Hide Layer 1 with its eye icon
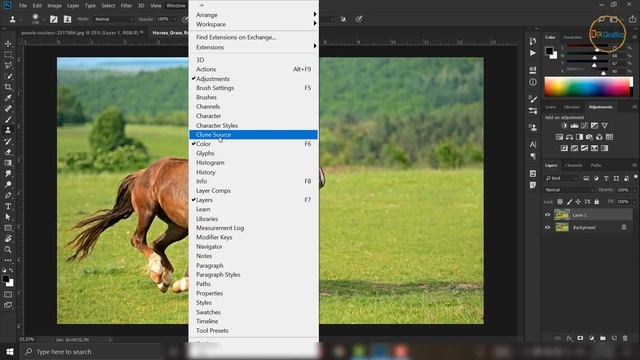 point(548,215)
